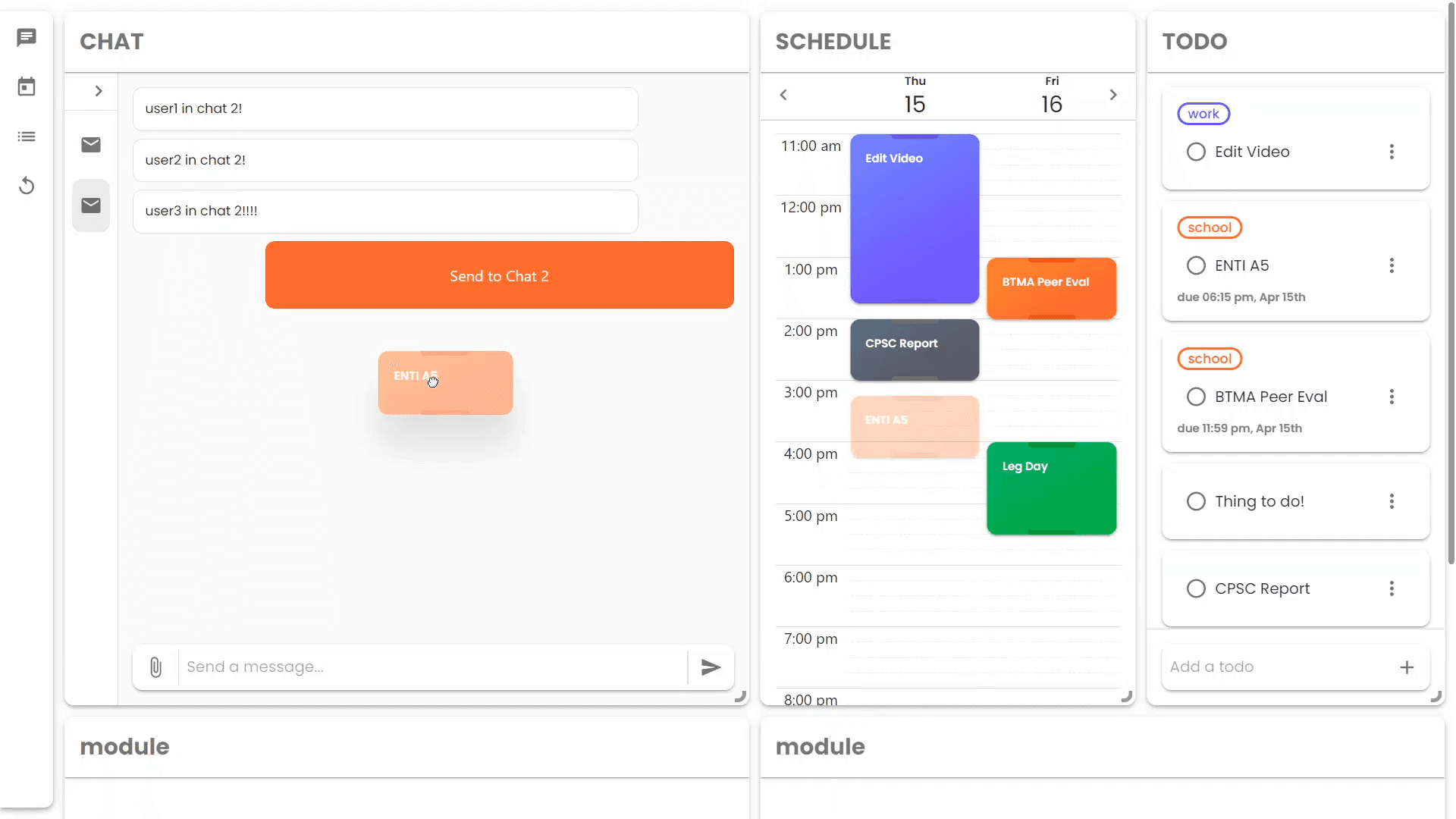Click the email/draft icon below undo

point(91,205)
